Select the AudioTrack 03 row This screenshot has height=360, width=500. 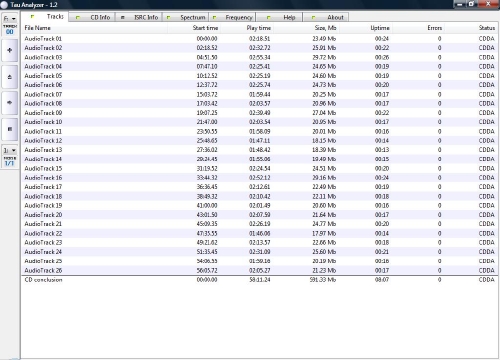[260, 57]
